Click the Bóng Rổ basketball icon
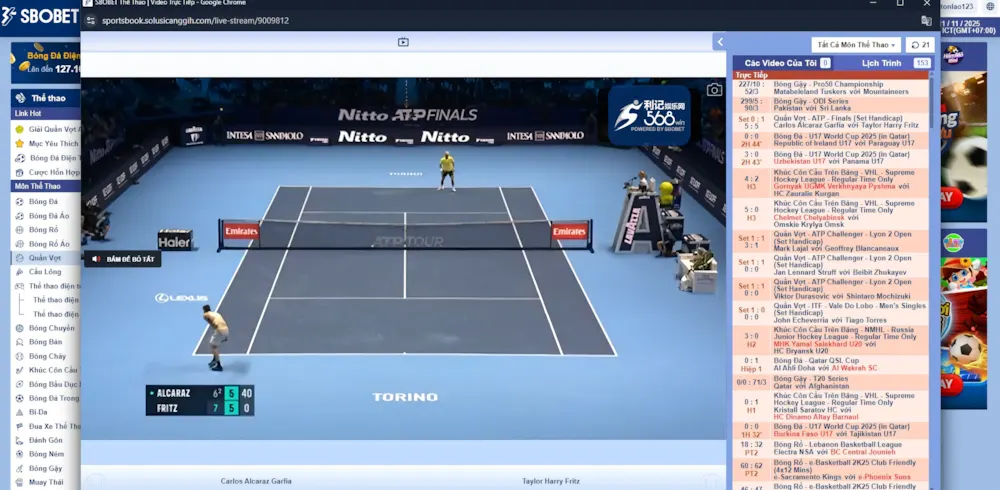Screen dimensions: 1000x490 pyautogui.click(x=19, y=230)
